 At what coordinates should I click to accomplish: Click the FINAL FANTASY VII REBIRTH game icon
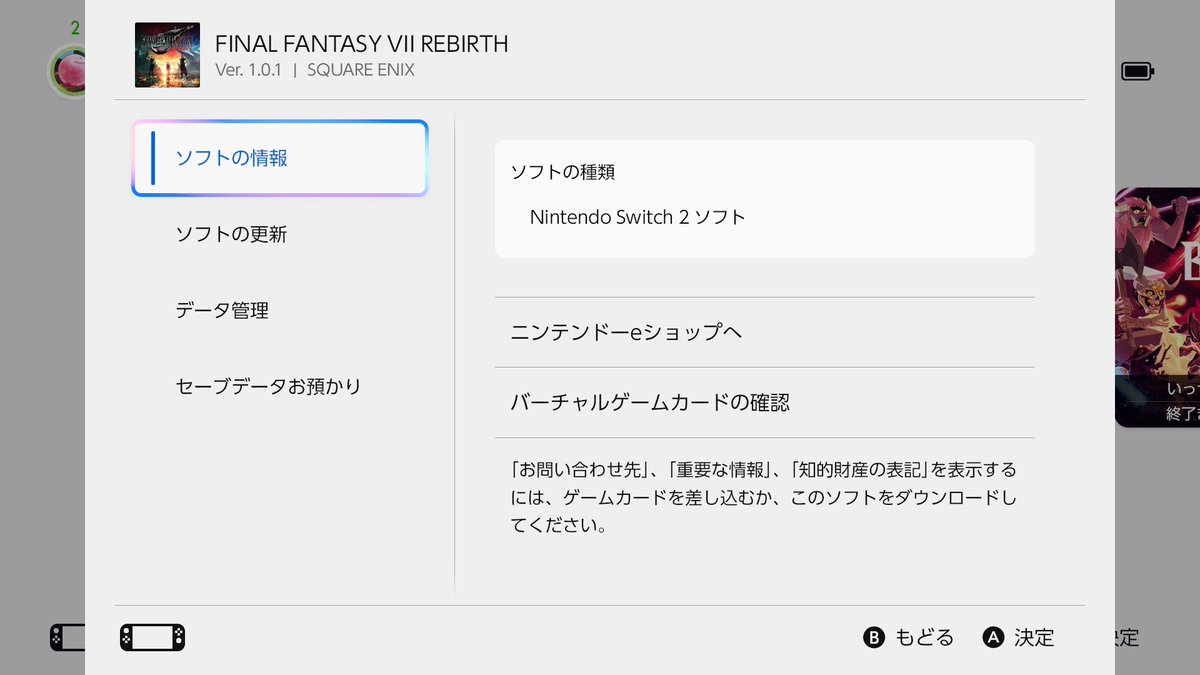(167, 55)
